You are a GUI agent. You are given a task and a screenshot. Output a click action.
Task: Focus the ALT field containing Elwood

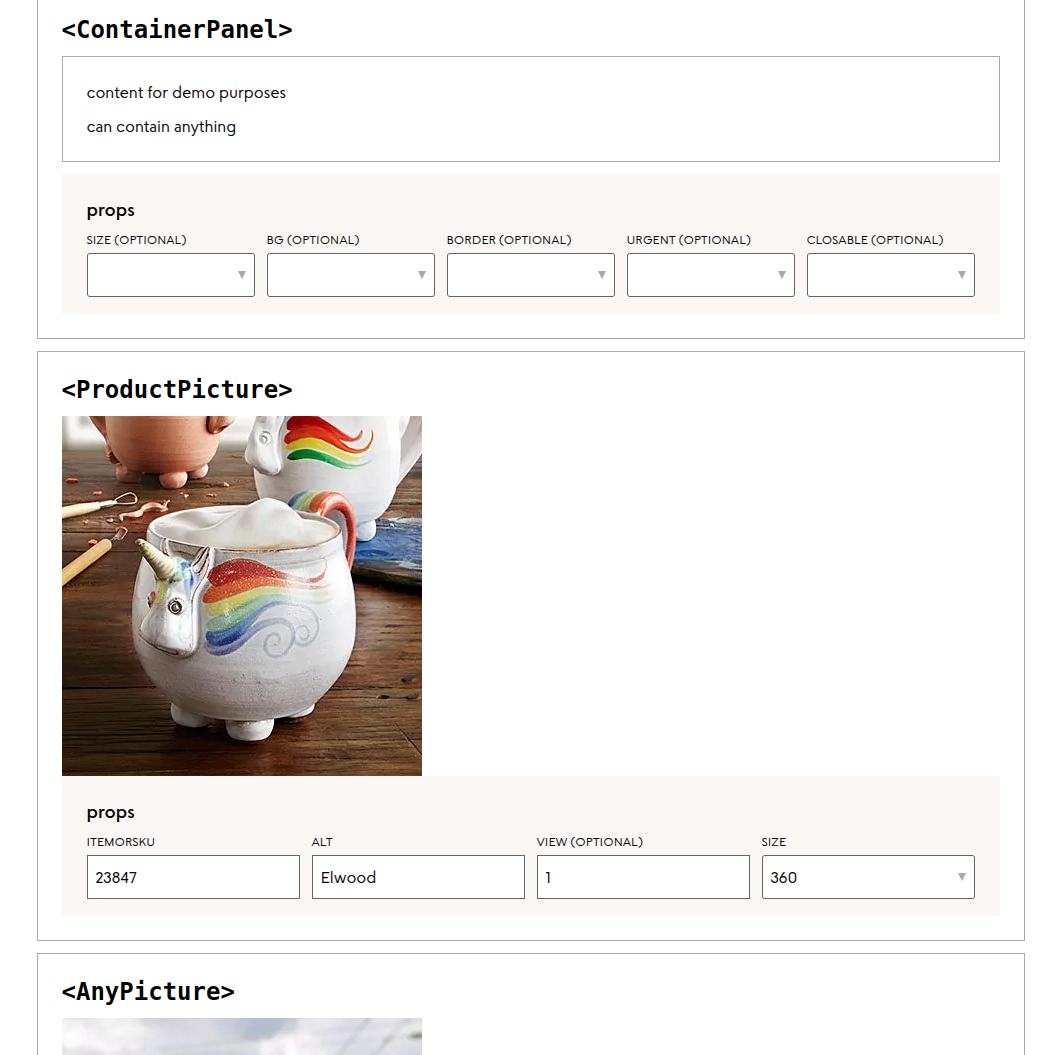pos(418,877)
